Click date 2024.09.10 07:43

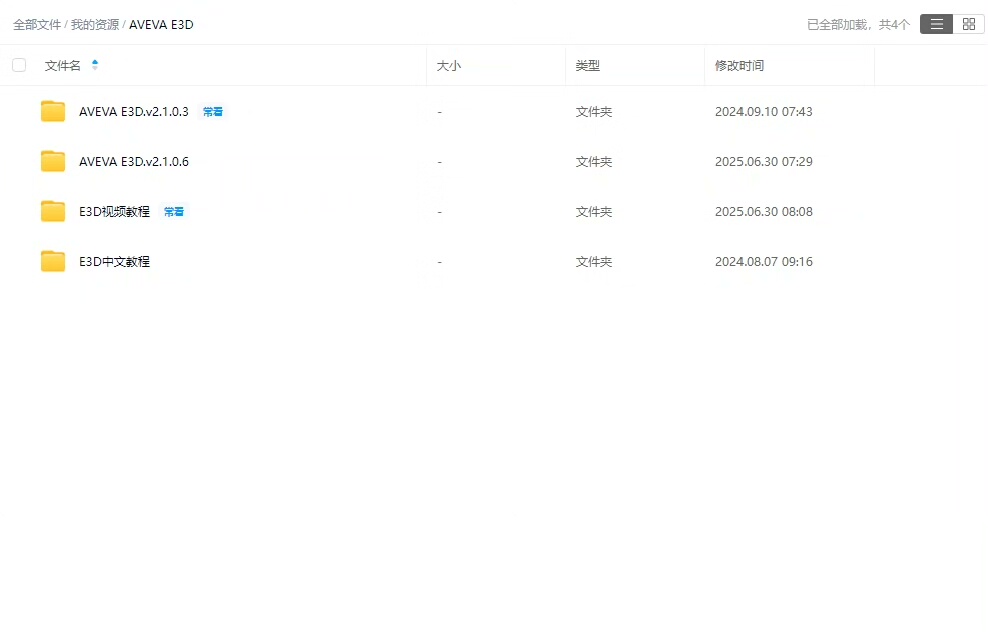point(764,112)
